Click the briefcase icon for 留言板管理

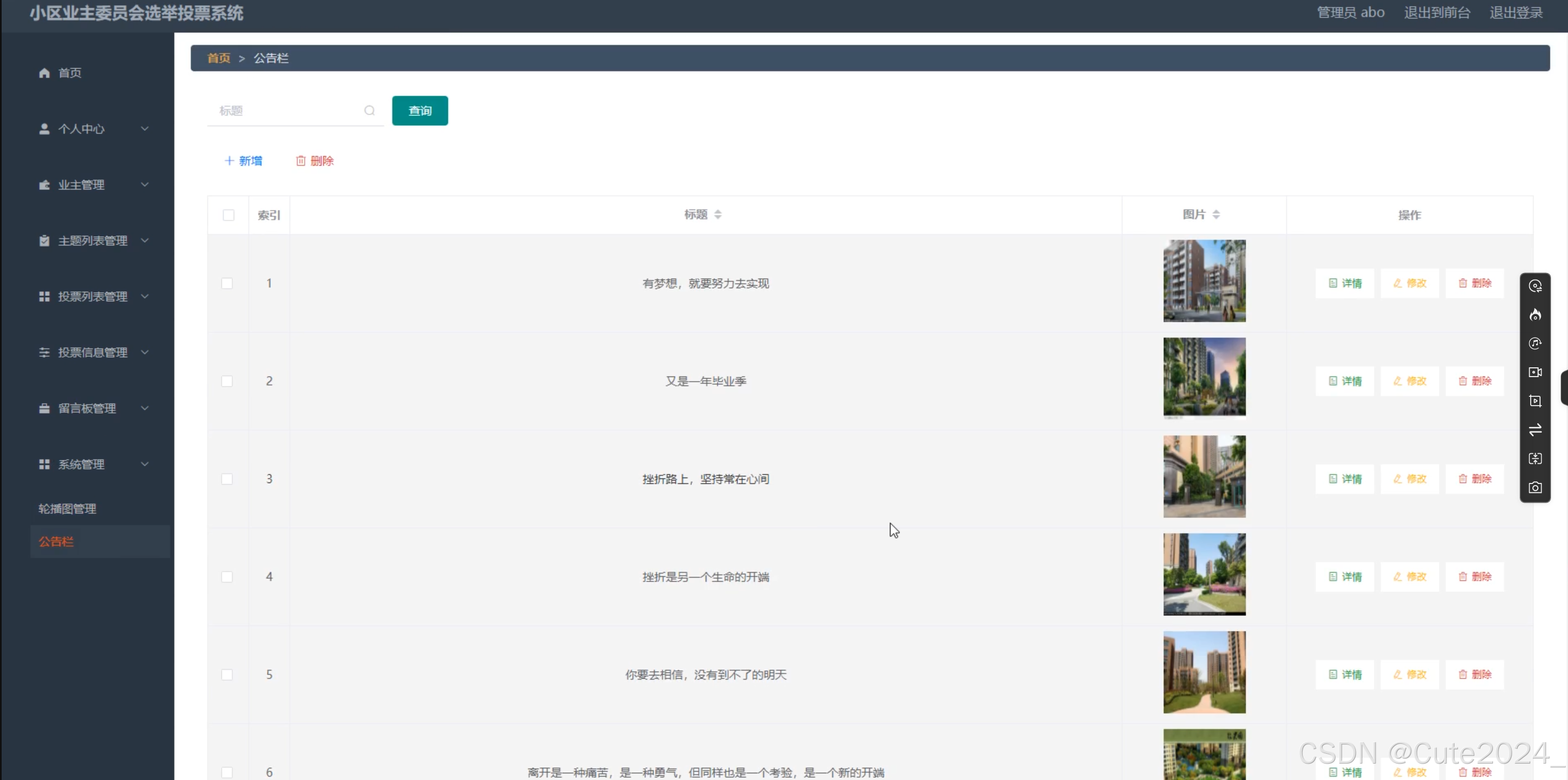pos(44,409)
